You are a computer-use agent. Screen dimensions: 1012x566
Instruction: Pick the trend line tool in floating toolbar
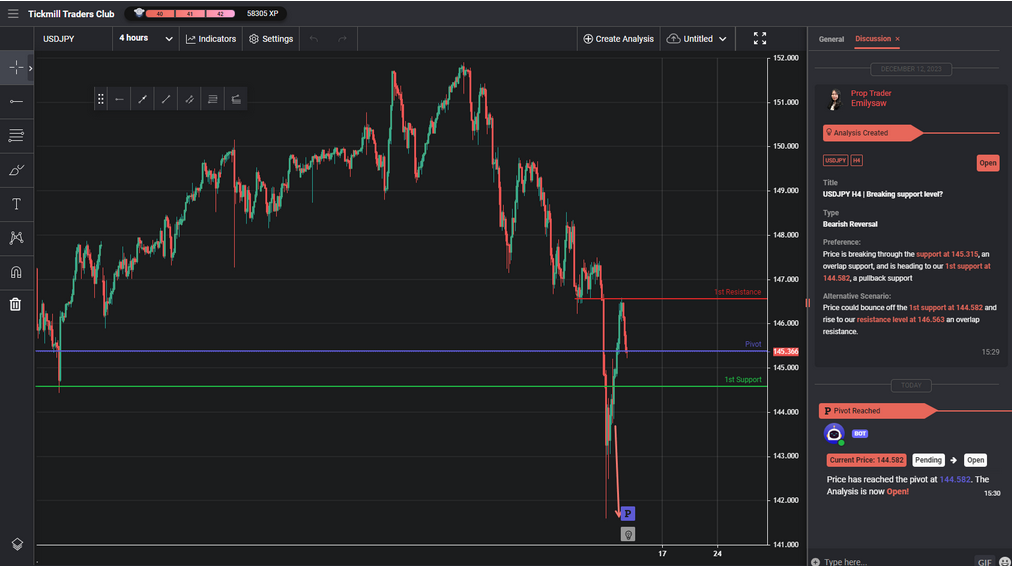pos(166,99)
